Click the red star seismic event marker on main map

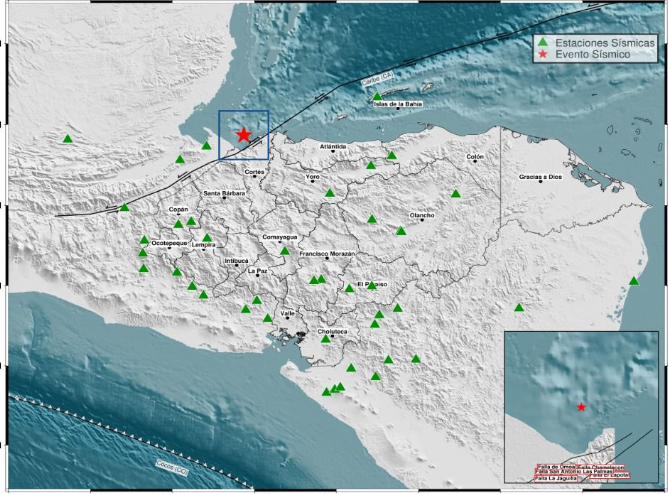(x=243, y=134)
